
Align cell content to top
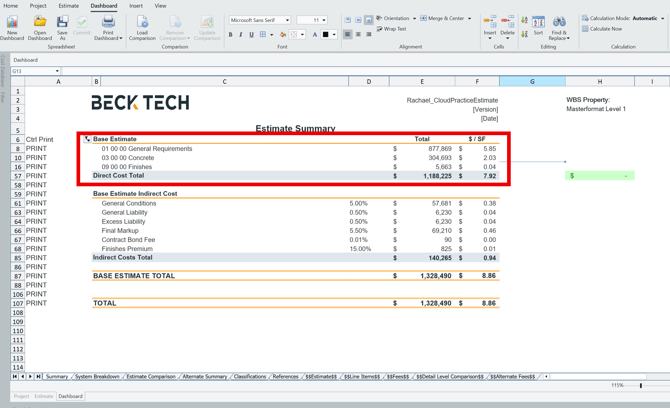click(348, 20)
